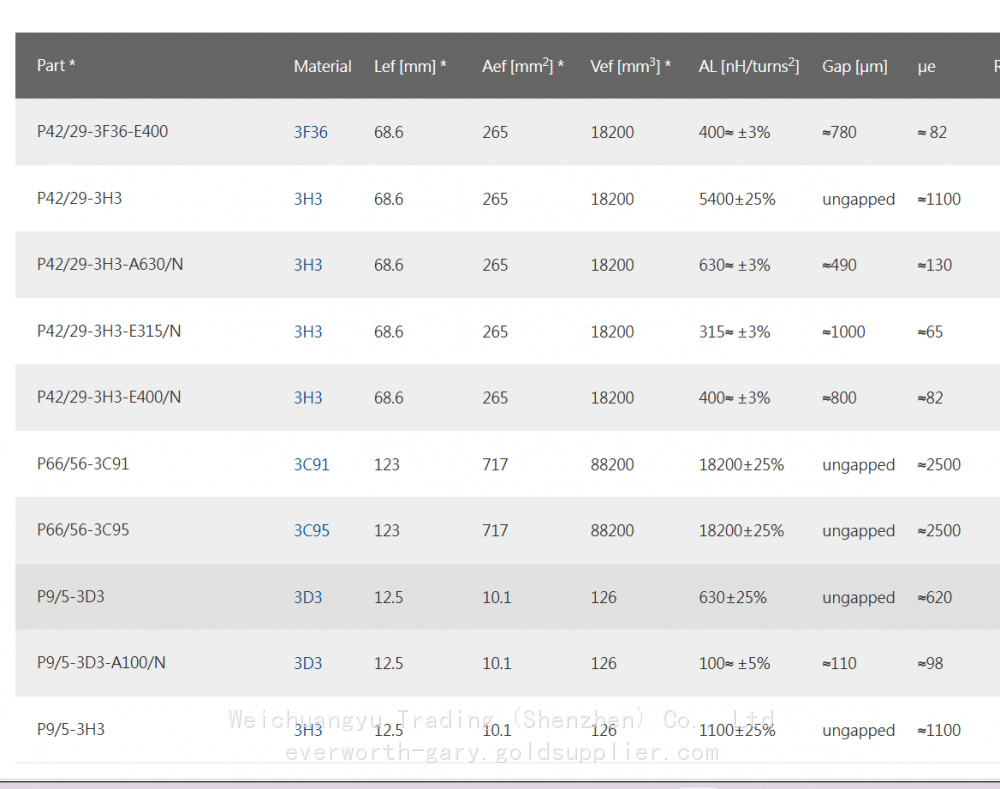The height and width of the screenshot is (789, 1000).
Task: Select 3H3 material for P42/29-3H3-E400/N
Action: pyautogui.click(x=308, y=398)
